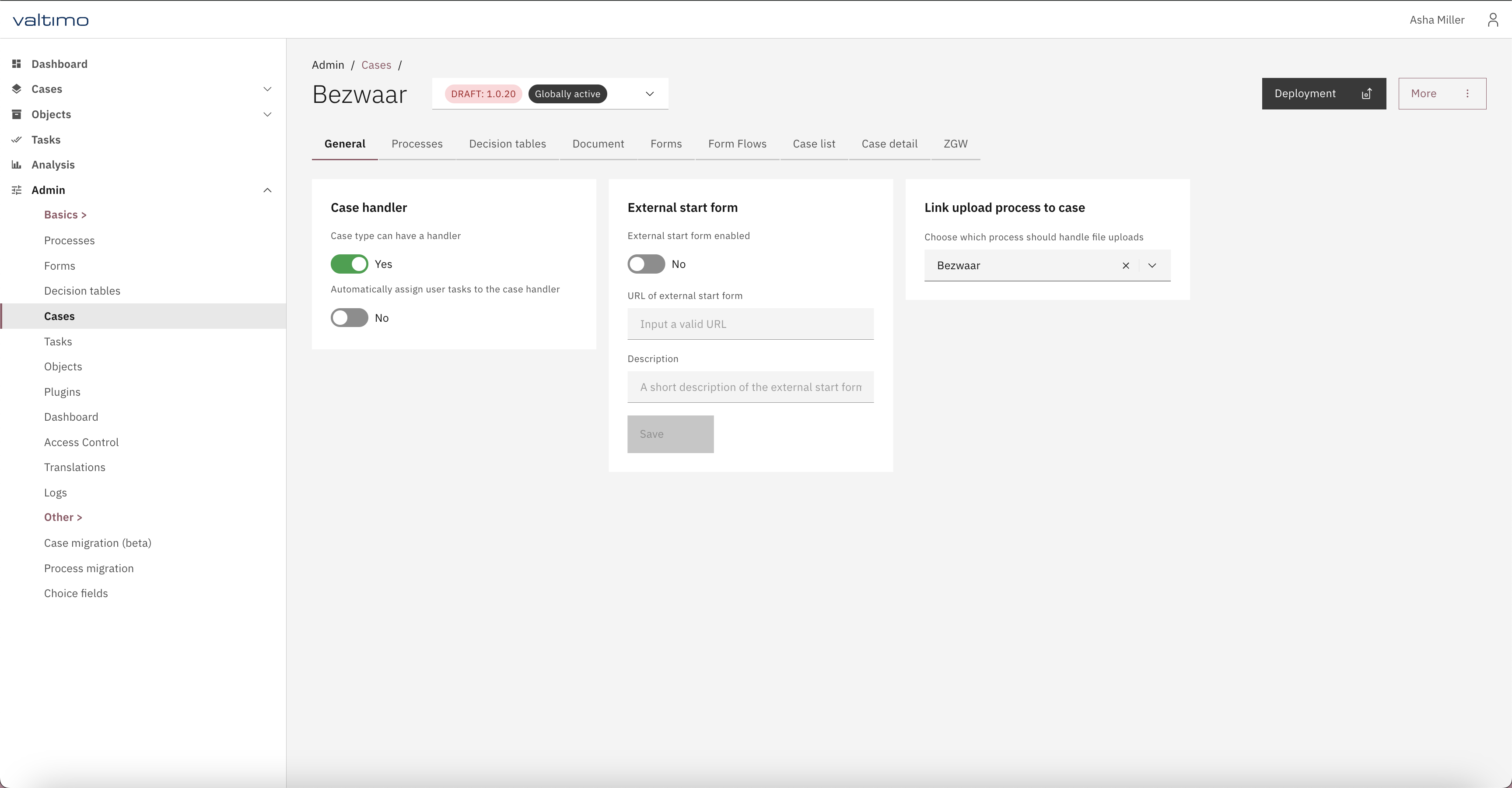1512x788 pixels.
Task: Collapse the Admin sidebar section
Action: (267, 190)
